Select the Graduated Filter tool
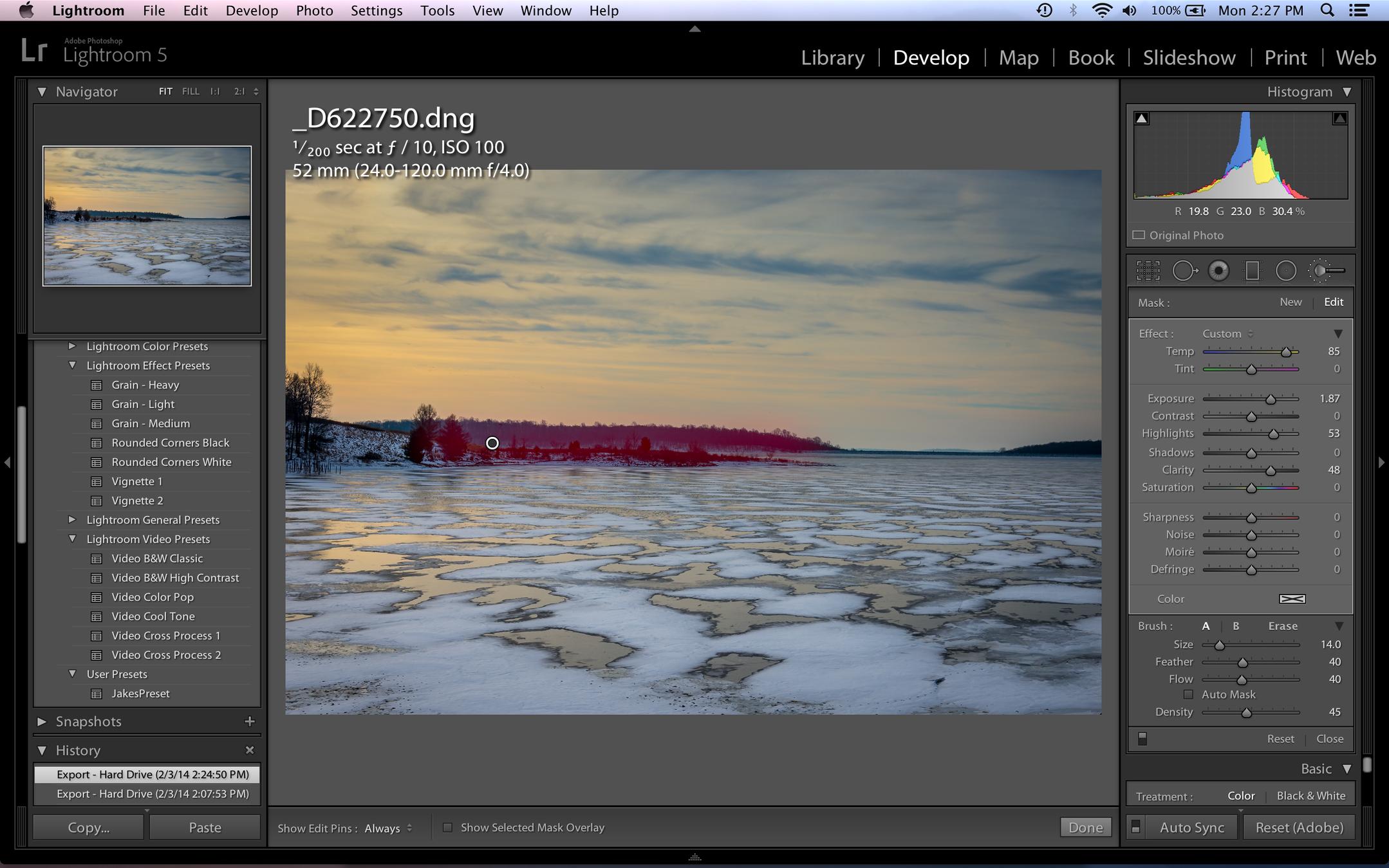 pyautogui.click(x=1252, y=271)
